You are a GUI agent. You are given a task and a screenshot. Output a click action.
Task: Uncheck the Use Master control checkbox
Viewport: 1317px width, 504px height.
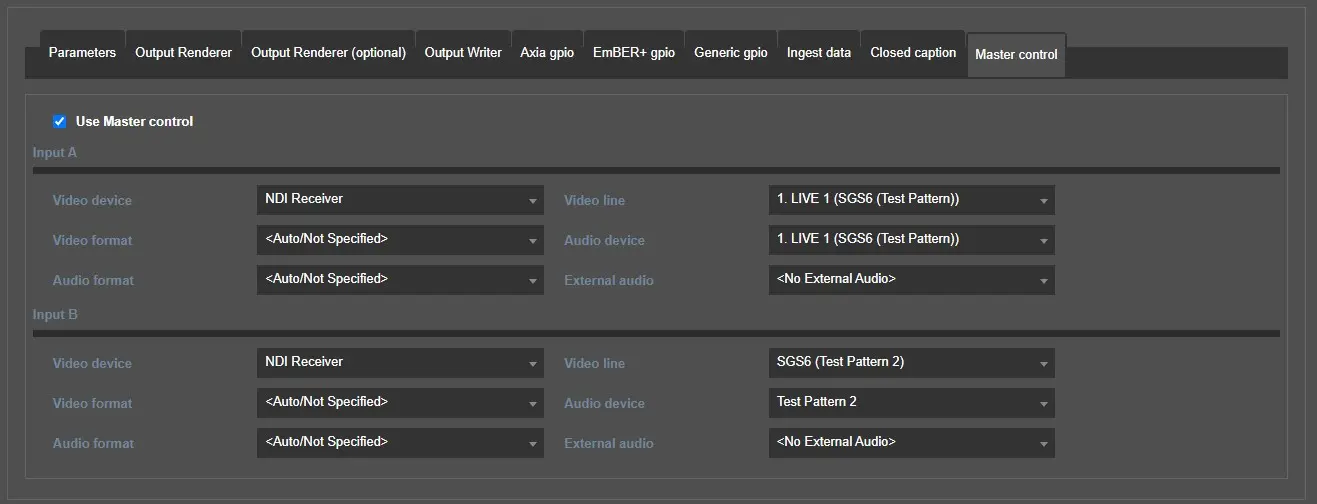60,122
